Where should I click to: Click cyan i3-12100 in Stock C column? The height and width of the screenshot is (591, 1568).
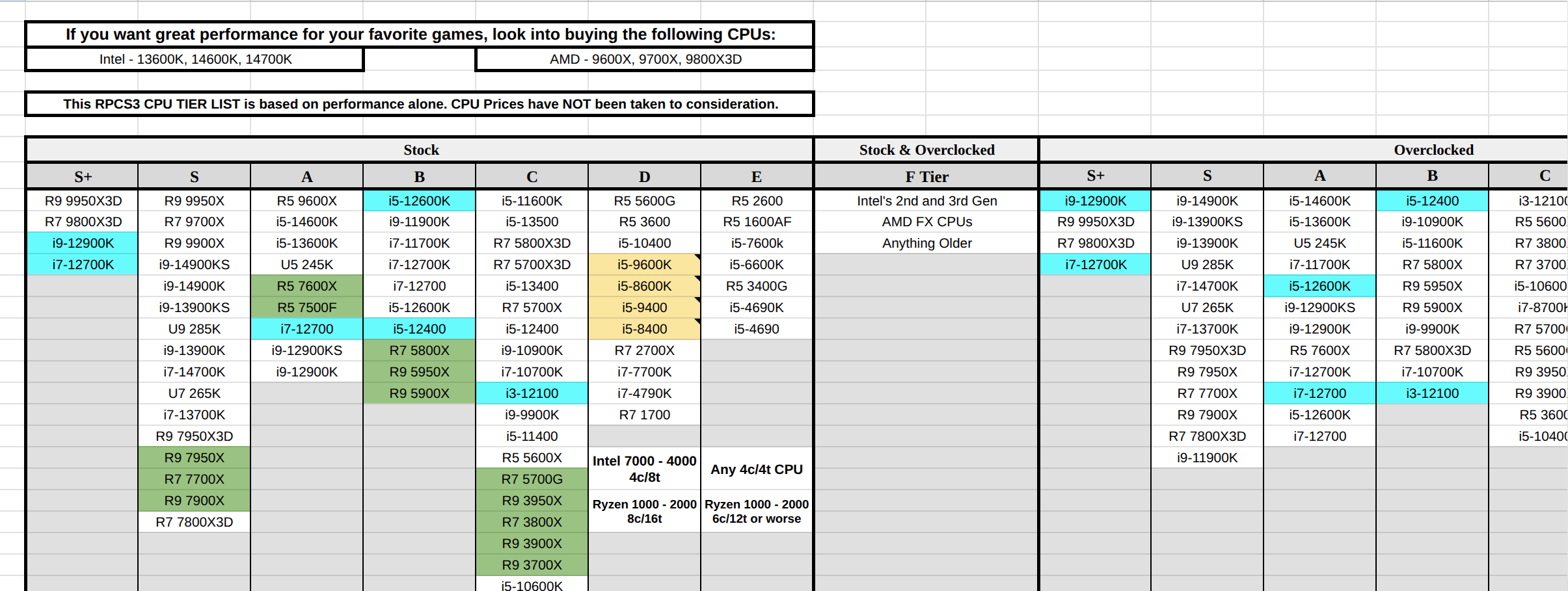click(532, 393)
